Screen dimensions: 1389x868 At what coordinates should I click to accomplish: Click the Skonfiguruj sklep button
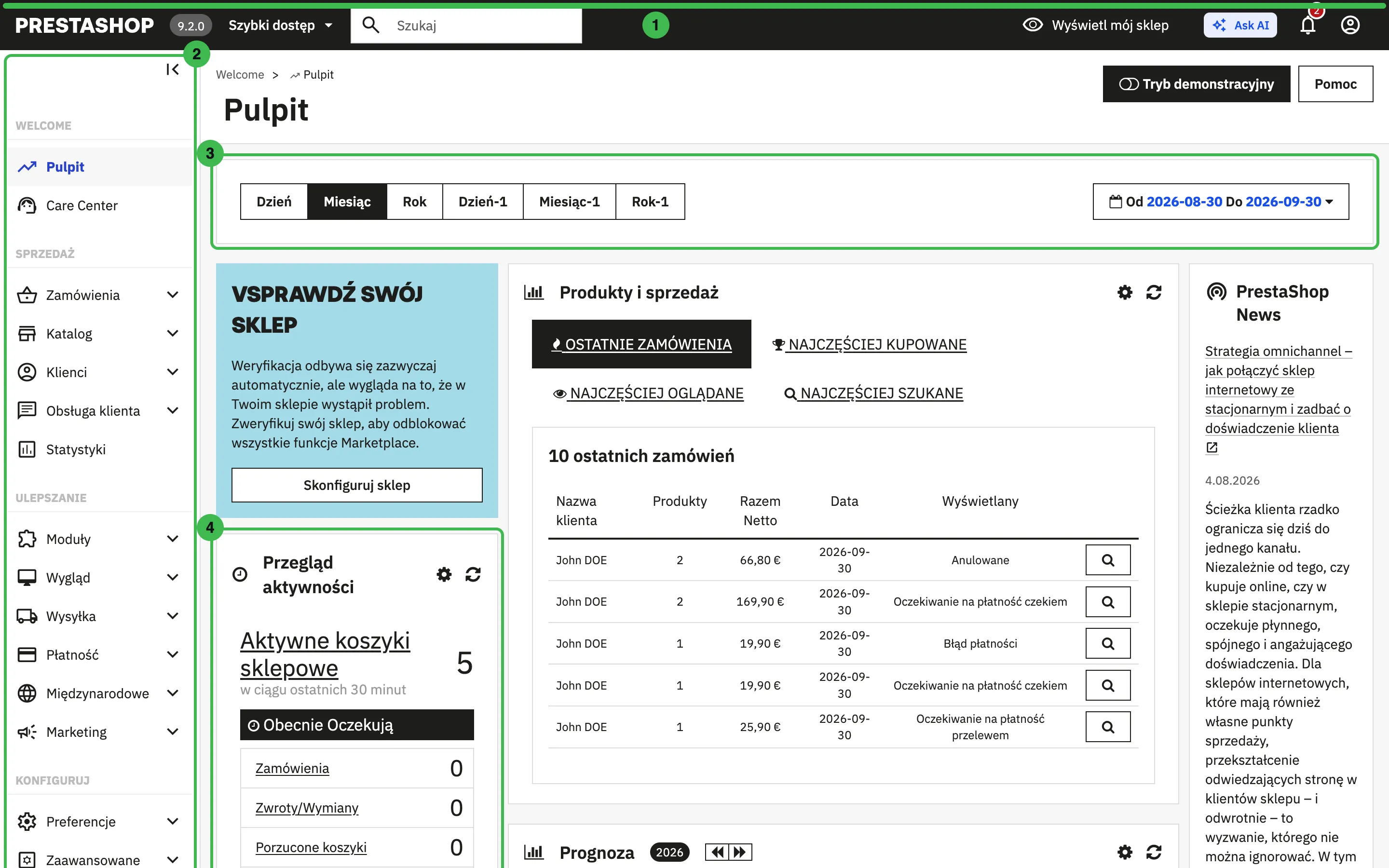356,485
